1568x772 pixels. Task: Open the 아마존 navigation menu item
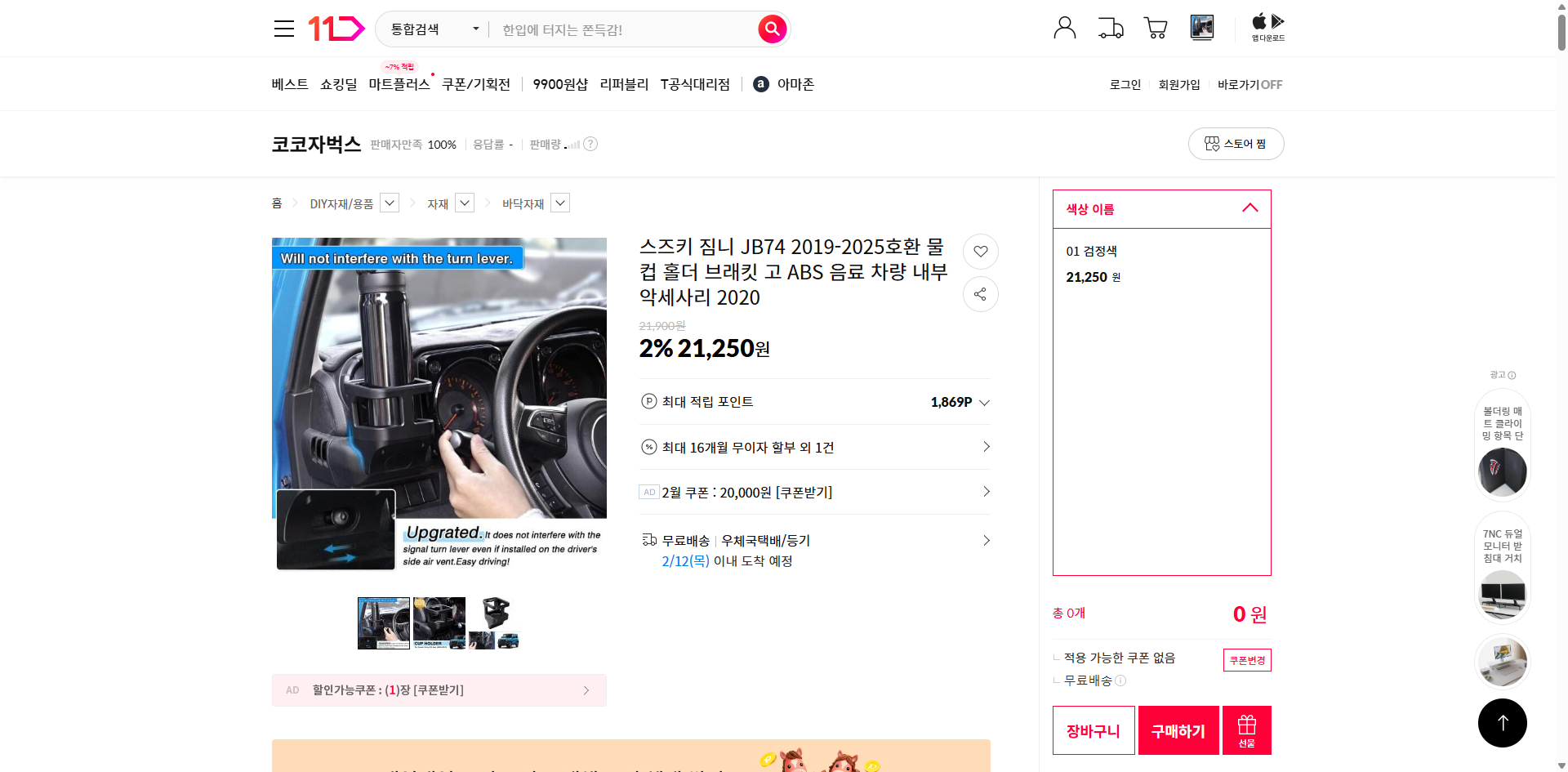pos(783,83)
